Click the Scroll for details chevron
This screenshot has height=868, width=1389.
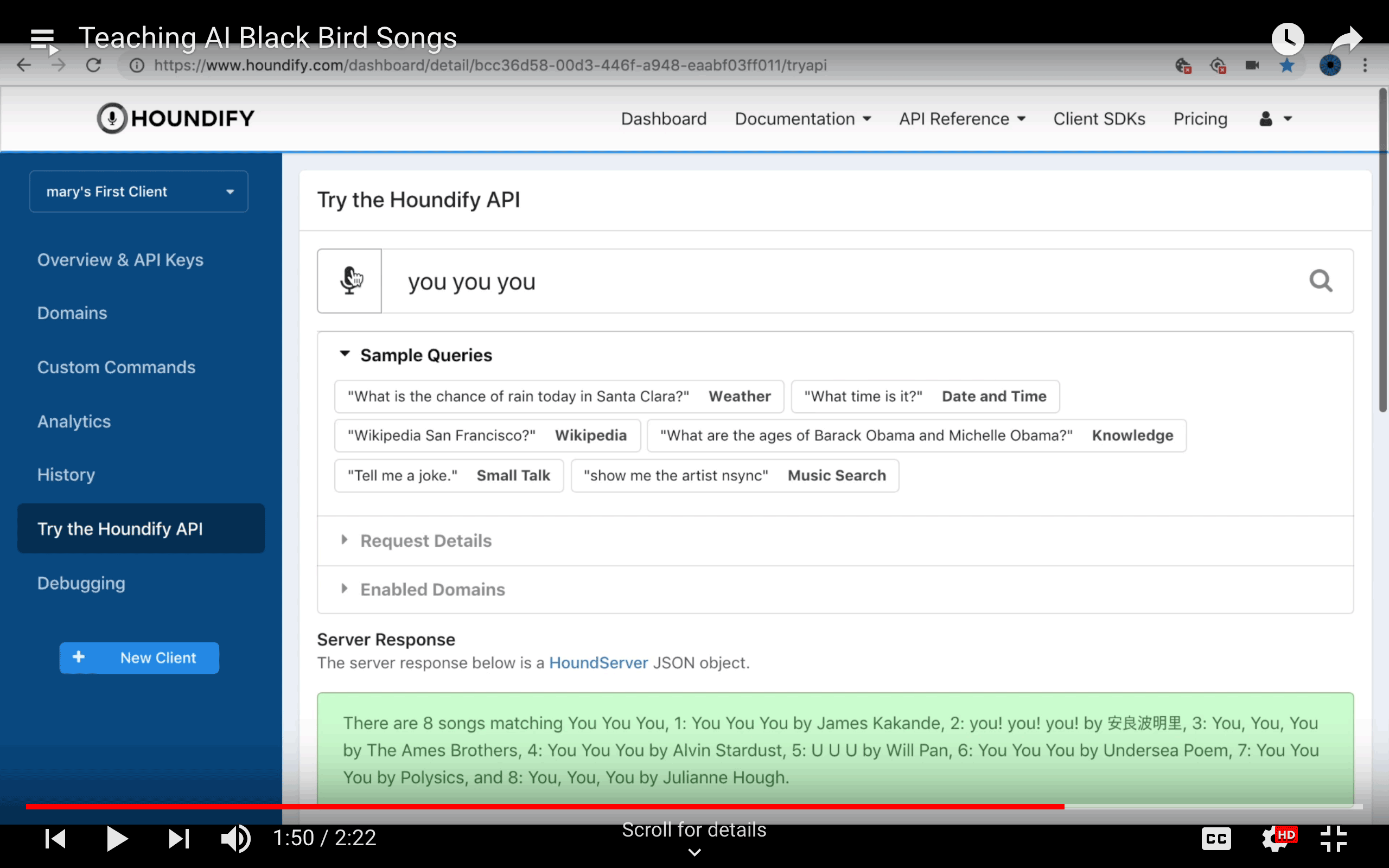click(694, 852)
